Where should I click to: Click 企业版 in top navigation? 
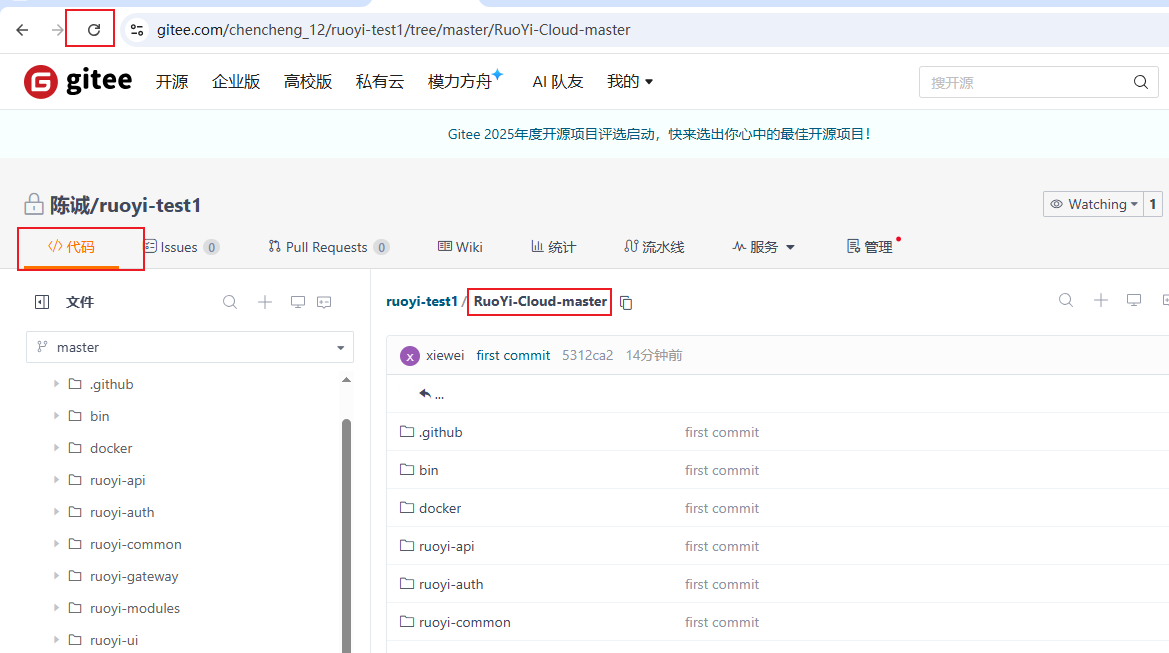click(236, 81)
